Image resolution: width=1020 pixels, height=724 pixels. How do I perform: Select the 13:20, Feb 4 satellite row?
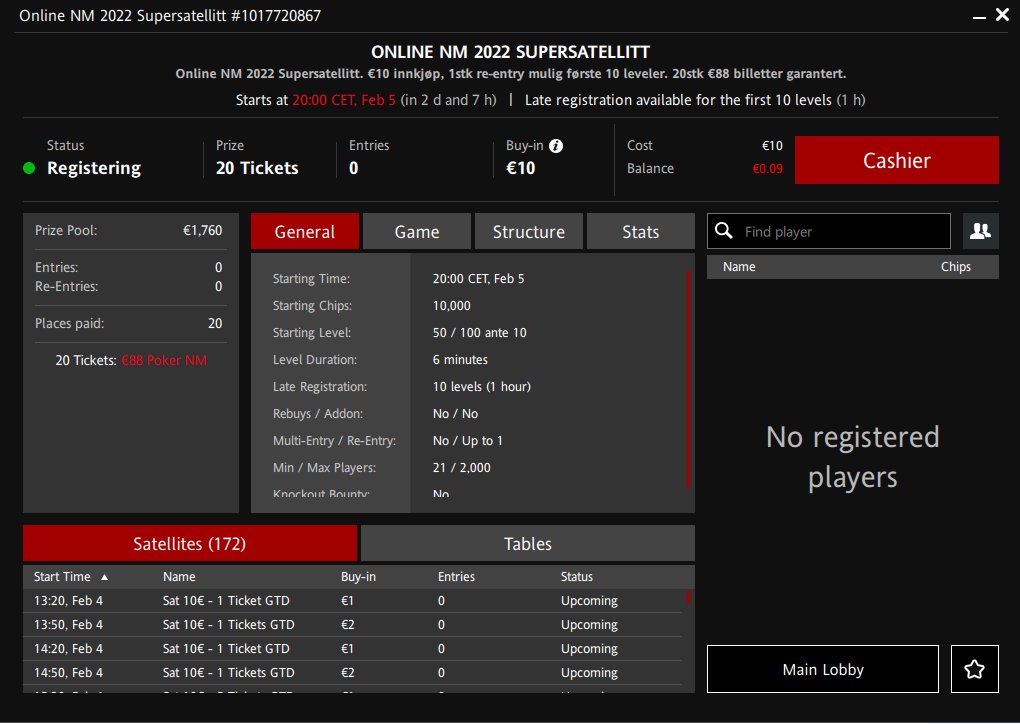click(x=353, y=600)
